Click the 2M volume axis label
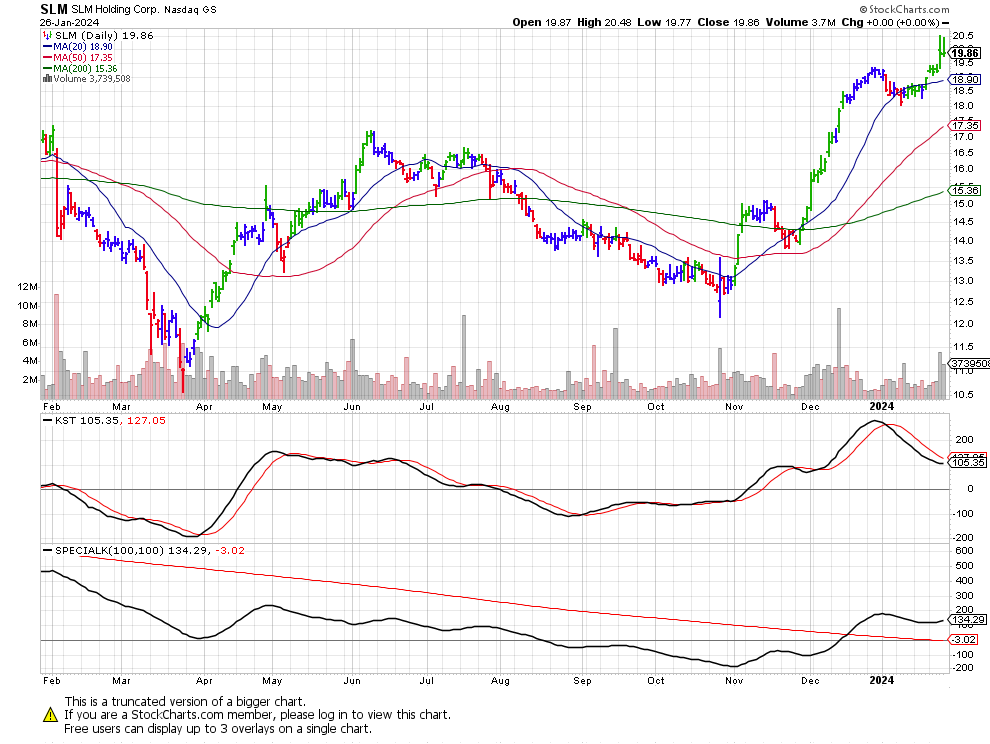The image size is (990, 744). [30, 380]
